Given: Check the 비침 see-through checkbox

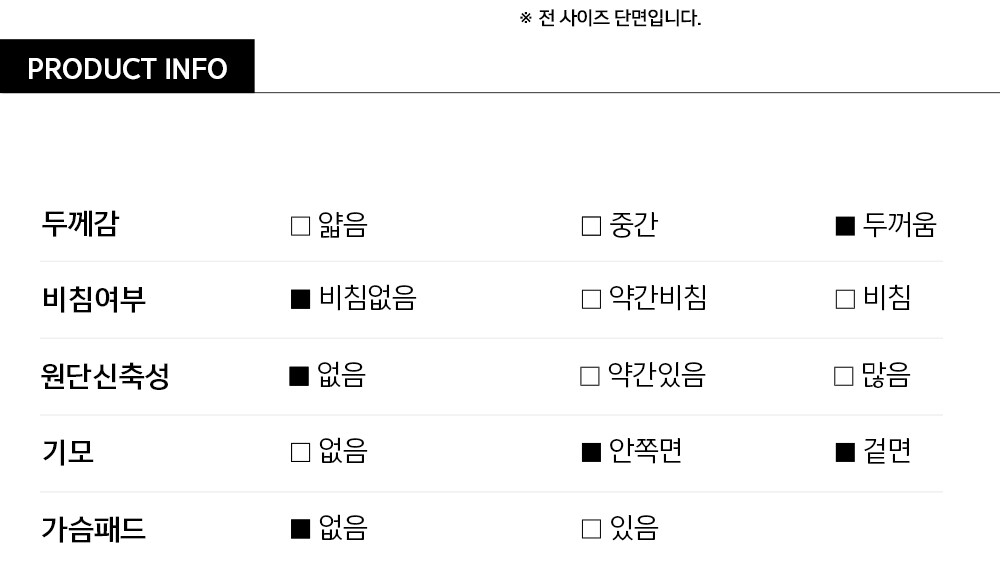Looking at the screenshot, I should point(845,299).
